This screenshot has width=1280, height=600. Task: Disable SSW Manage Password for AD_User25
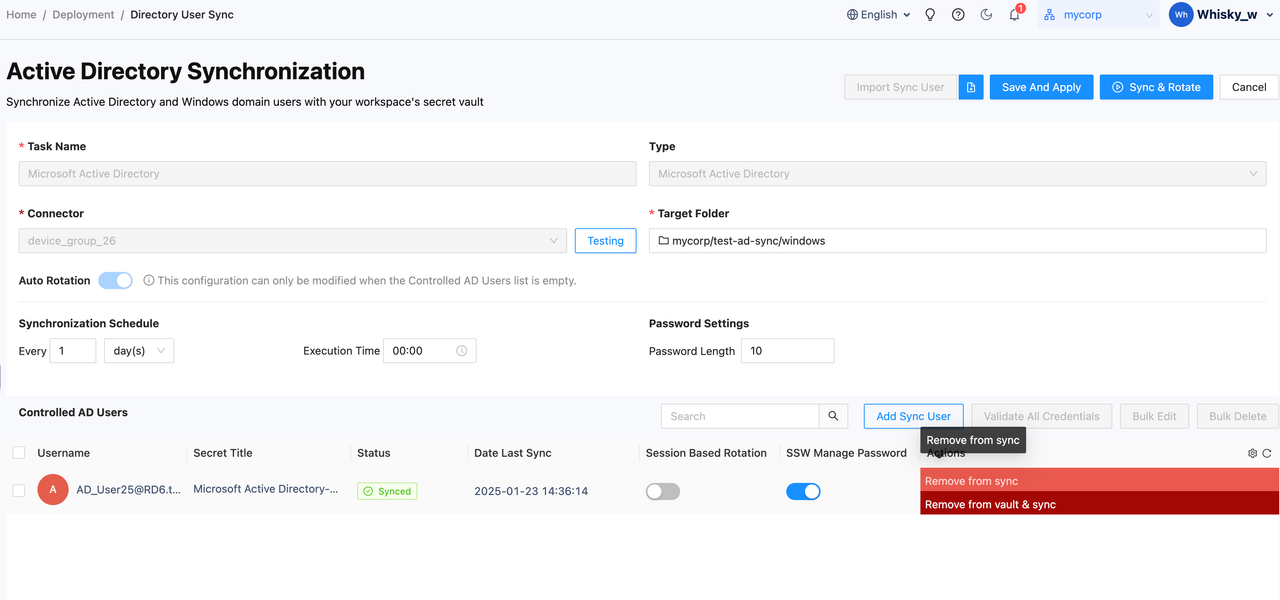tap(803, 491)
